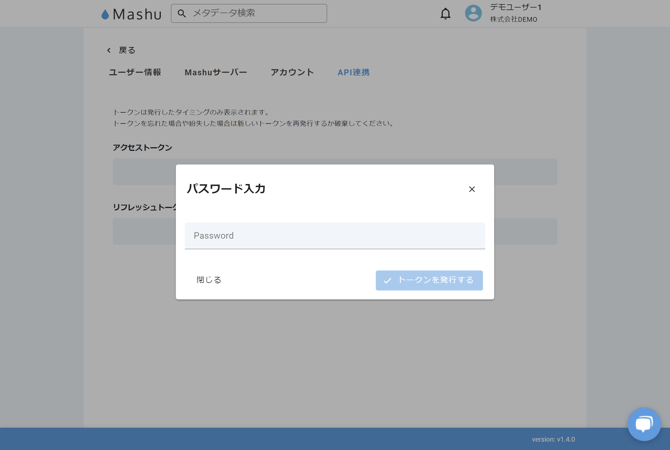The image size is (670, 450).
Task: Click the Password input field
Action: 334,236
